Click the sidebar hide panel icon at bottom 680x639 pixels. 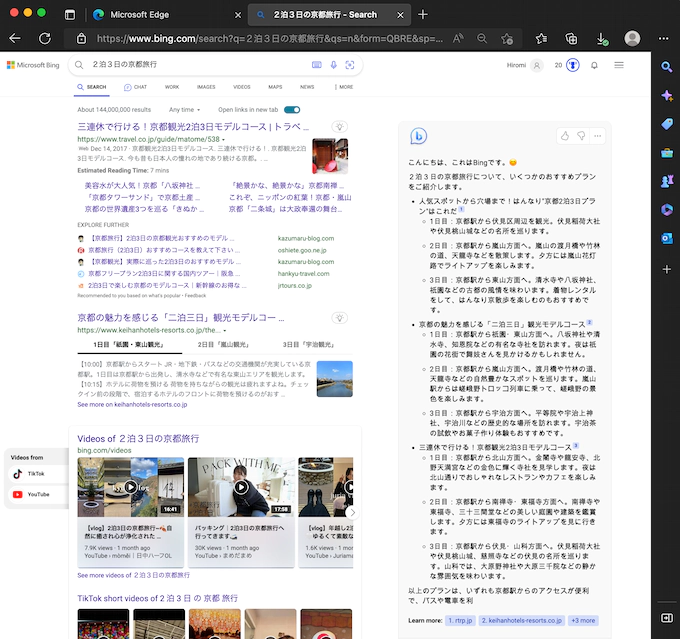coord(667,618)
